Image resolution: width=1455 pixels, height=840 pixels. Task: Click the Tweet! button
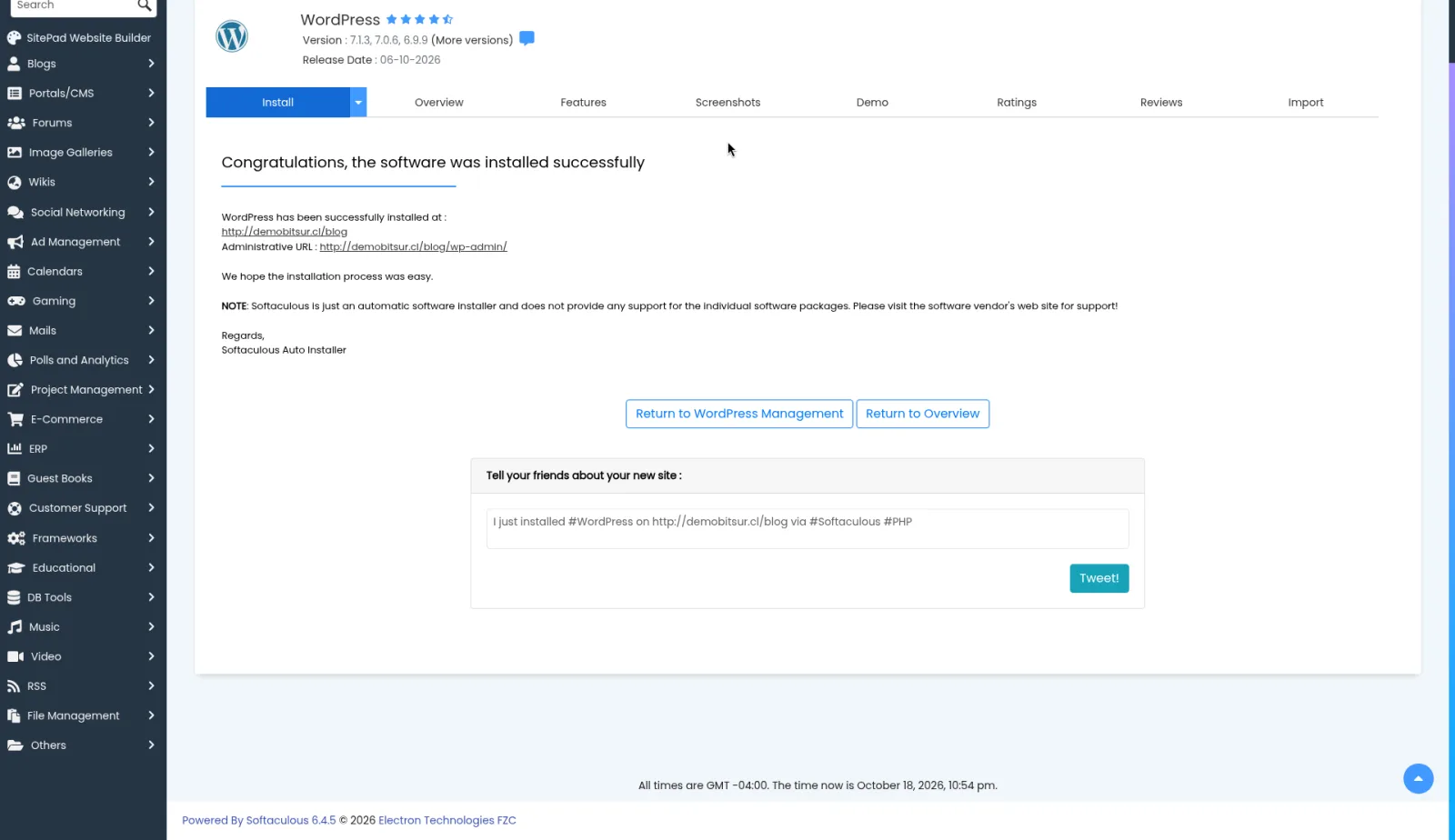tap(1099, 578)
